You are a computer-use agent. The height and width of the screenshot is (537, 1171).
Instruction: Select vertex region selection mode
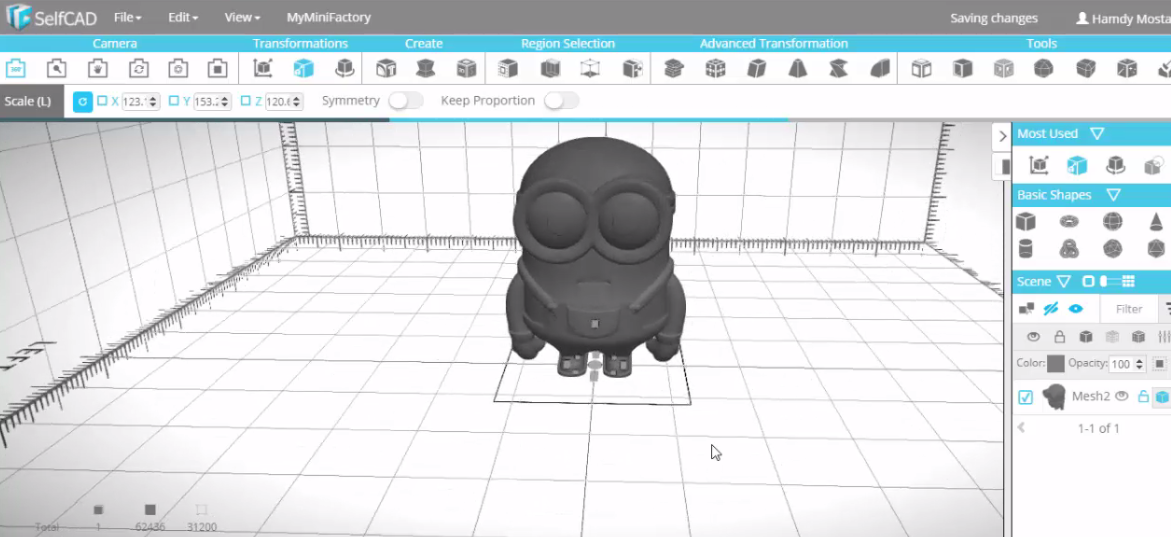pyautogui.click(x=590, y=69)
